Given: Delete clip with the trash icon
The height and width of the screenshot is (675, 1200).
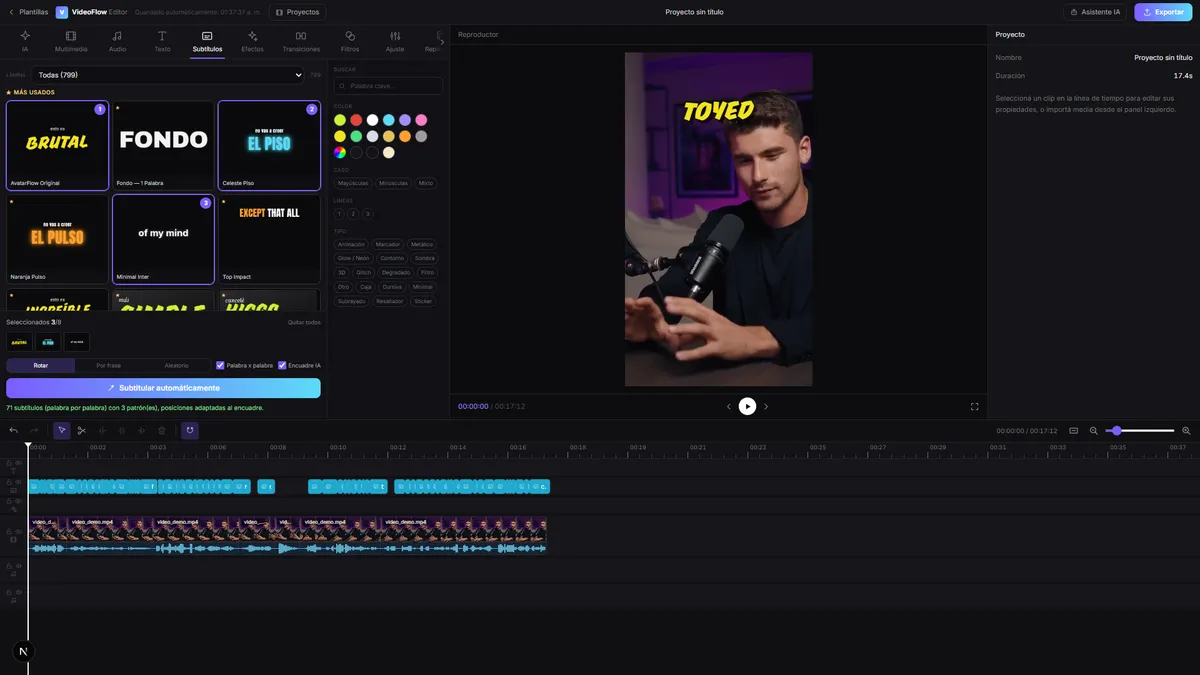Looking at the screenshot, I should pyautogui.click(x=162, y=430).
